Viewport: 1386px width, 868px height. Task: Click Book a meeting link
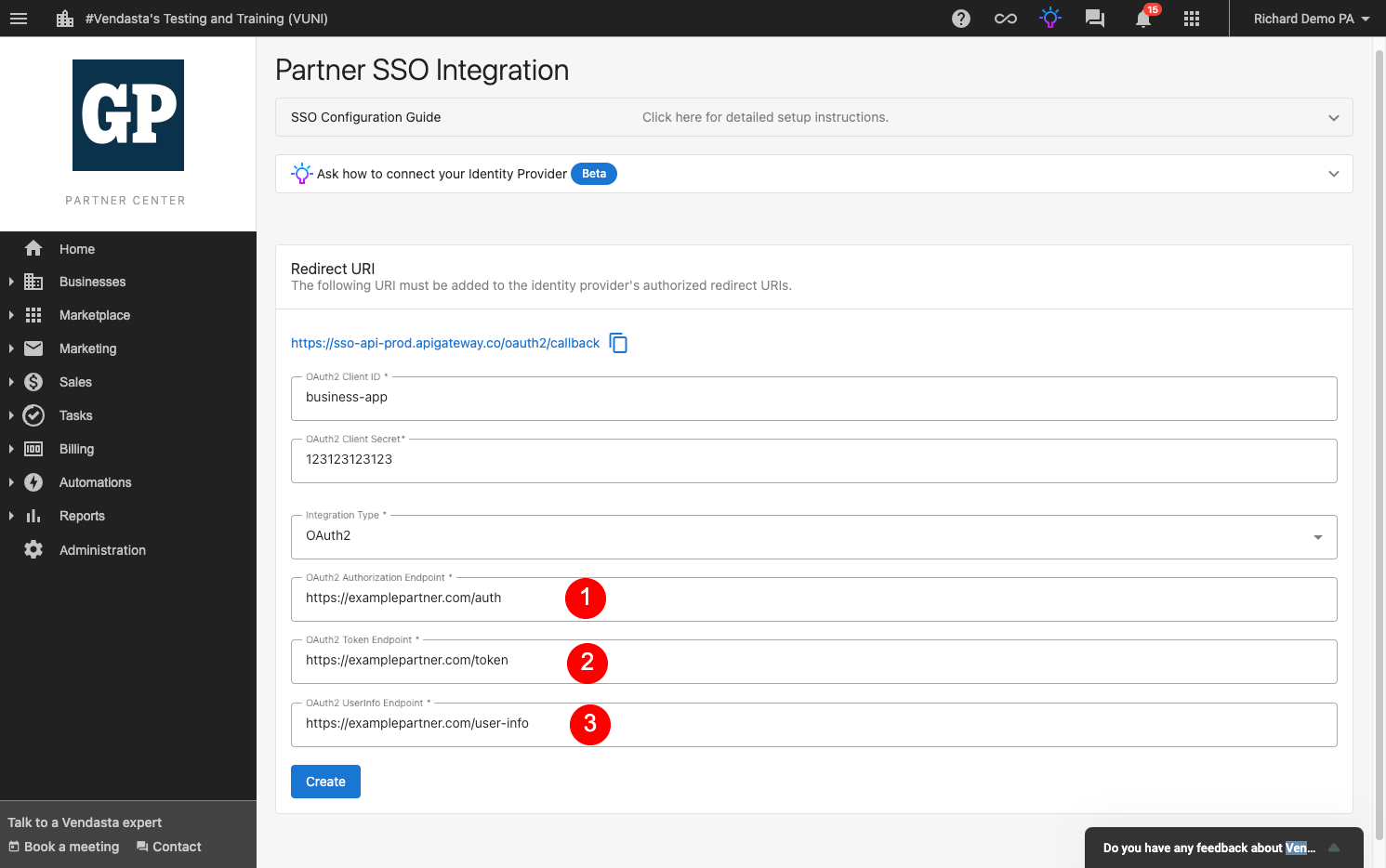point(64,847)
